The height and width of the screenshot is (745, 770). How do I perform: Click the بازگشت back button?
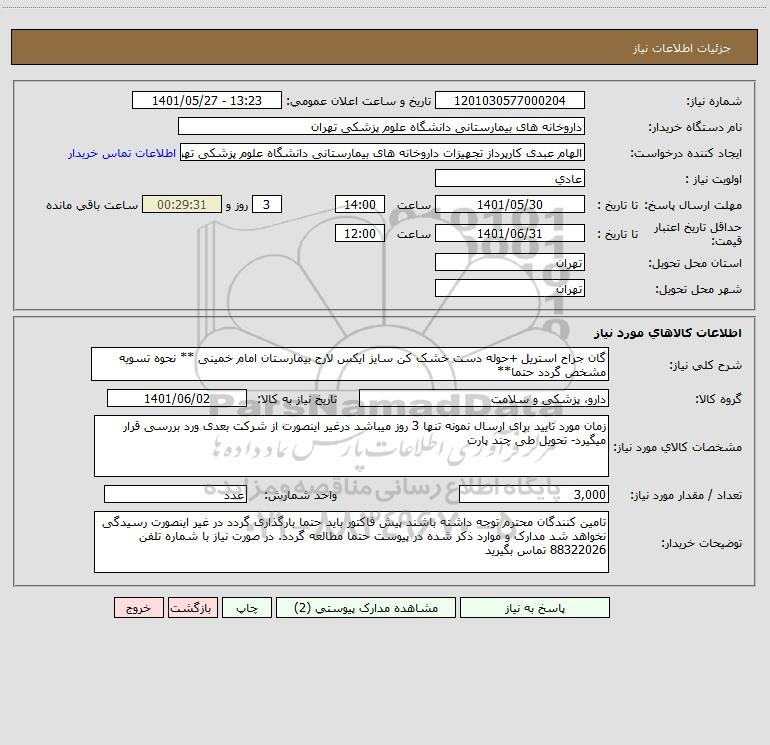193,608
